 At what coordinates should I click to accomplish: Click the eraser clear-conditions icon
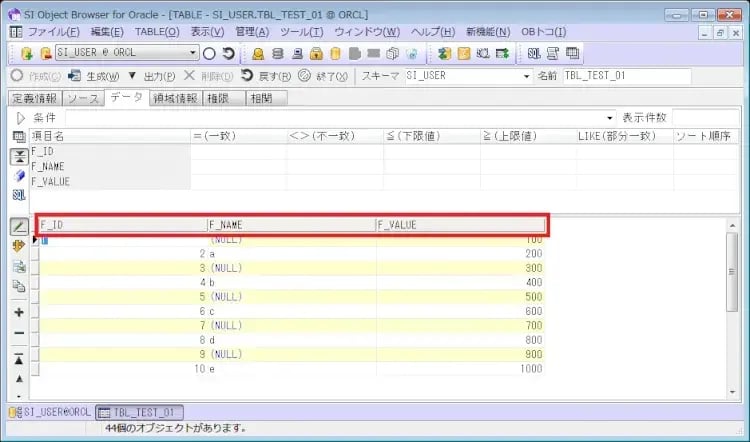click(19, 176)
